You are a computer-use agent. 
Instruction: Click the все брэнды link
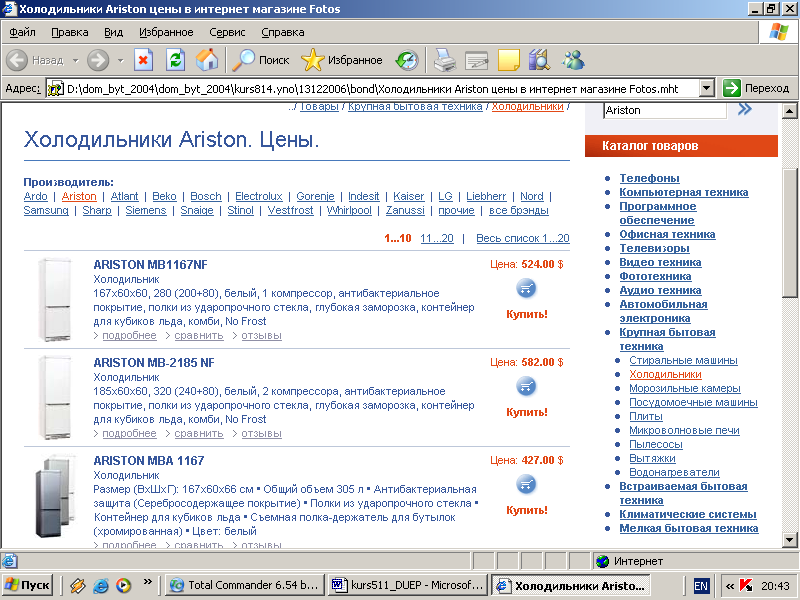518,210
